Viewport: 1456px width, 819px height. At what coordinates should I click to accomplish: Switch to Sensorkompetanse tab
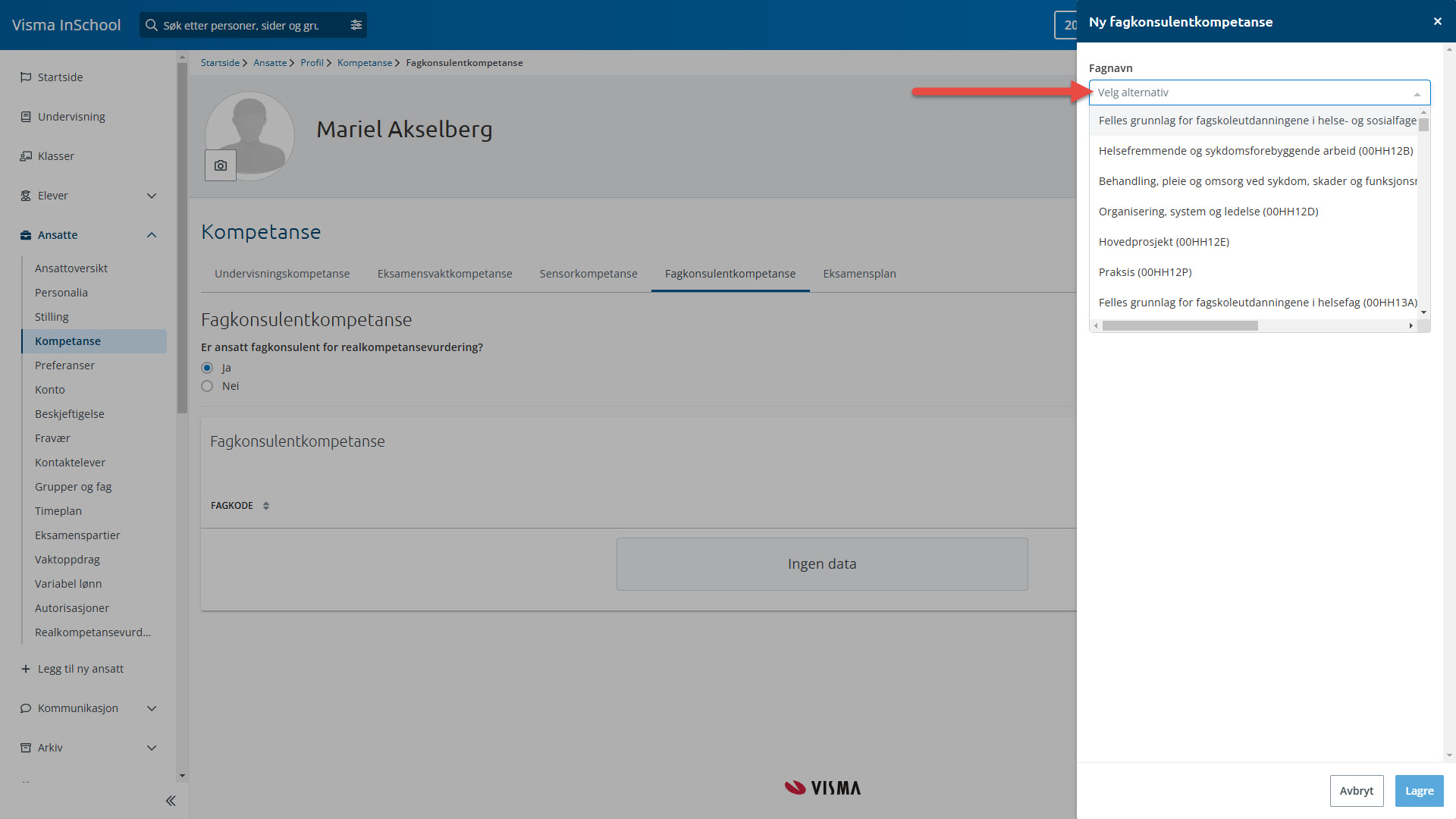pyautogui.click(x=588, y=274)
